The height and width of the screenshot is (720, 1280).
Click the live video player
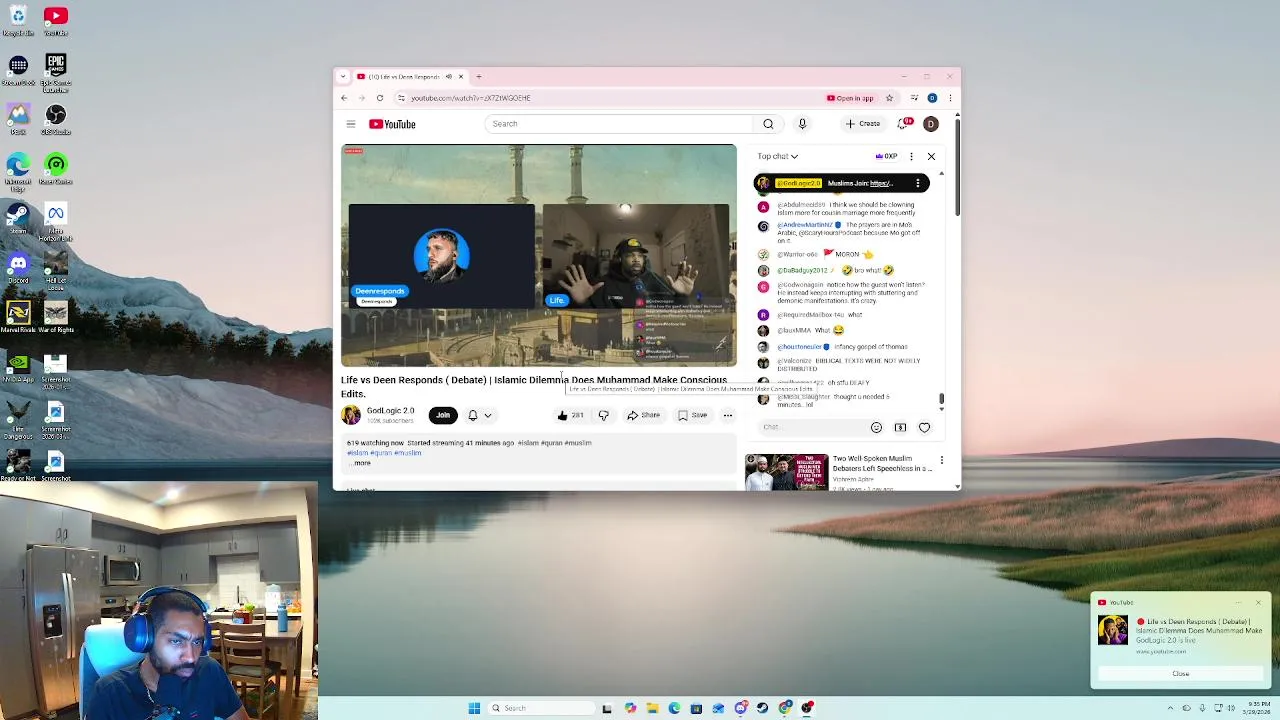click(x=539, y=256)
